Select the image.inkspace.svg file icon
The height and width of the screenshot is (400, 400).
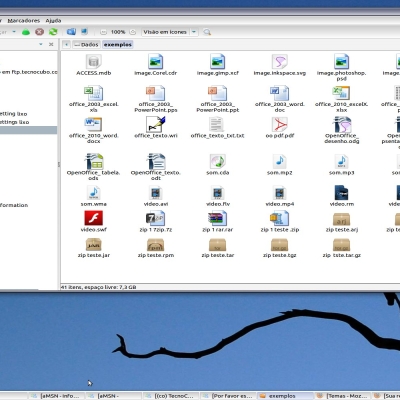coord(280,62)
